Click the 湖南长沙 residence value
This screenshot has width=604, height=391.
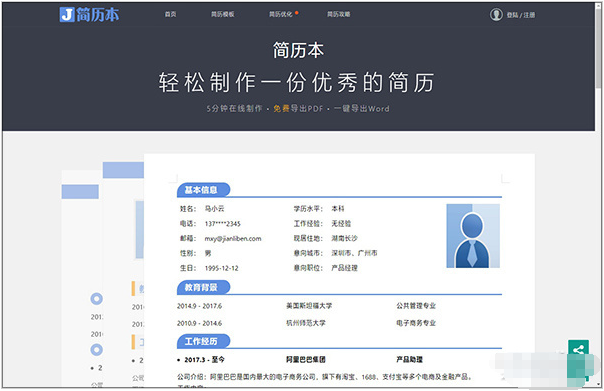(x=344, y=238)
